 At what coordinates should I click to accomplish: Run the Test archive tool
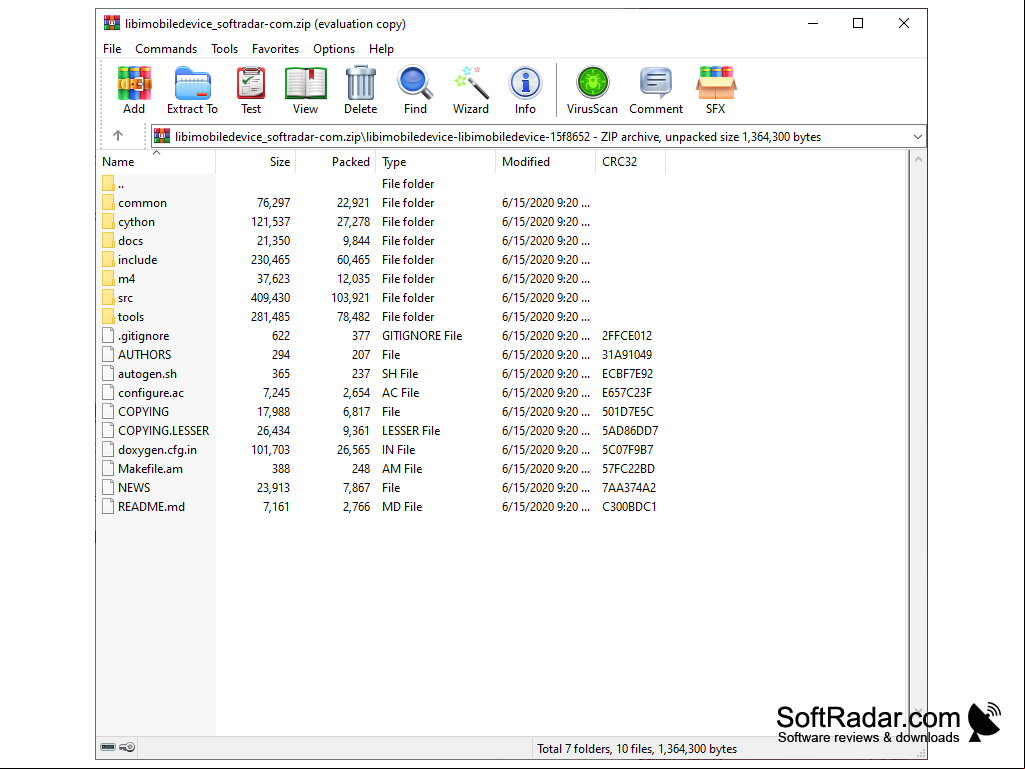251,90
